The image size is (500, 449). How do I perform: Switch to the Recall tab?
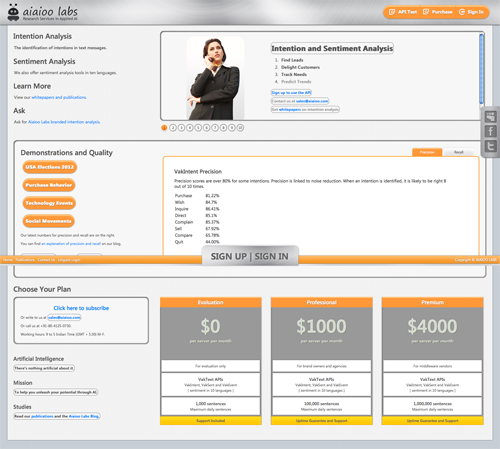coord(459,152)
